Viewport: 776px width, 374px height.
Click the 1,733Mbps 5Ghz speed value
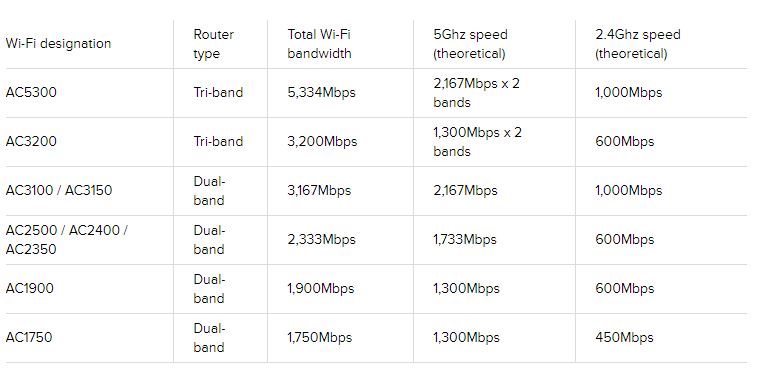[x=465, y=239]
